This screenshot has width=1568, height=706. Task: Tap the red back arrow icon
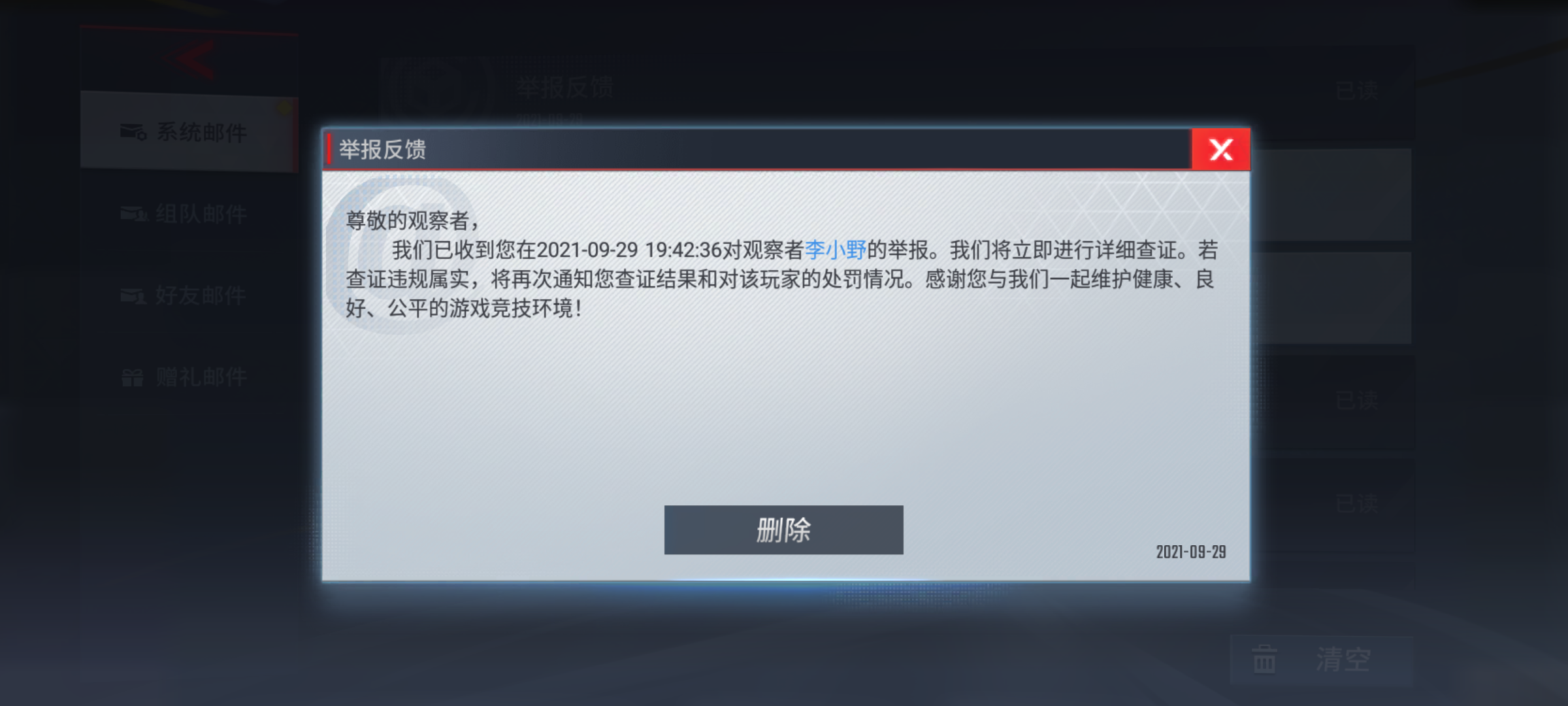click(x=191, y=60)
